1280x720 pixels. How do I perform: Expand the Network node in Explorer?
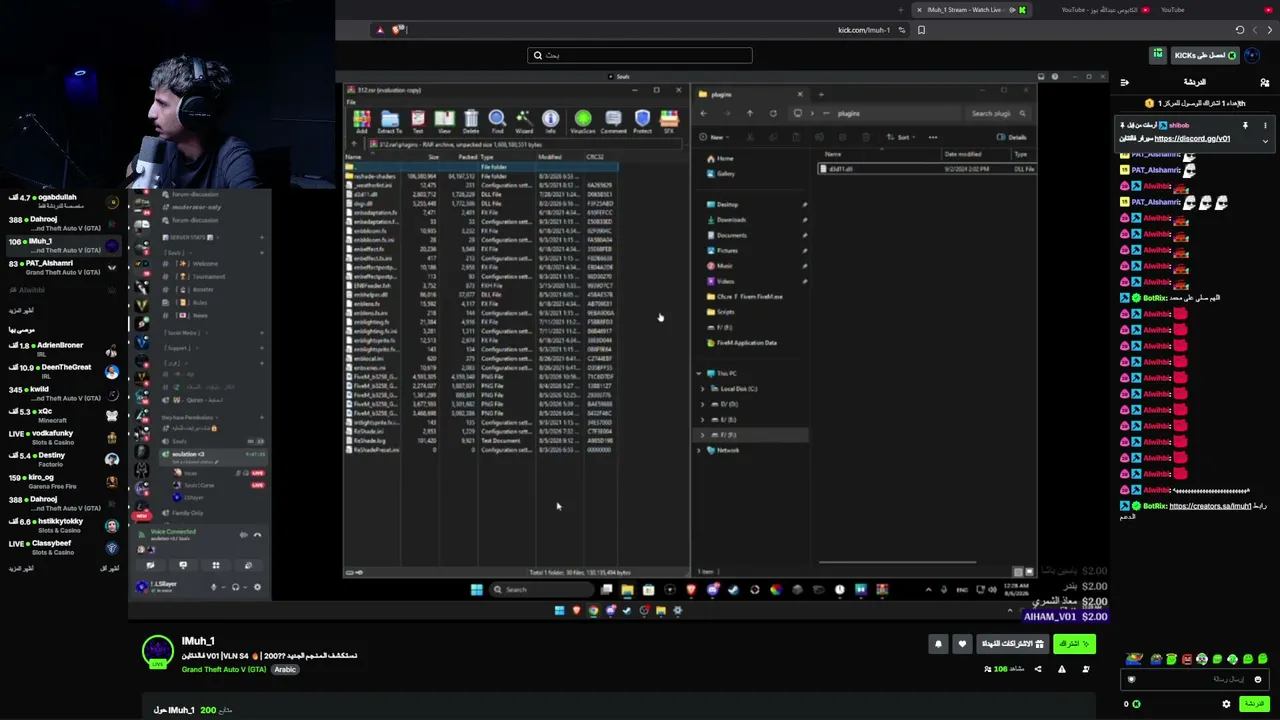tap(699, 450)
